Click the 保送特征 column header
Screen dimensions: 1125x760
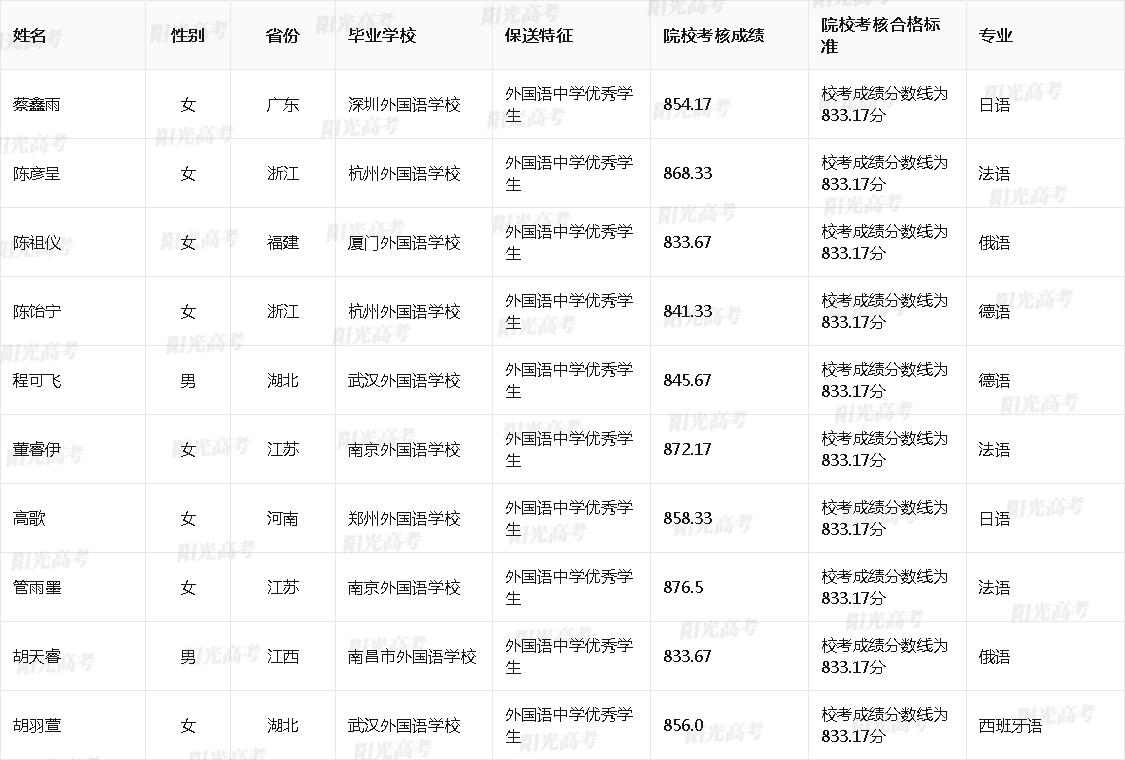539,35
